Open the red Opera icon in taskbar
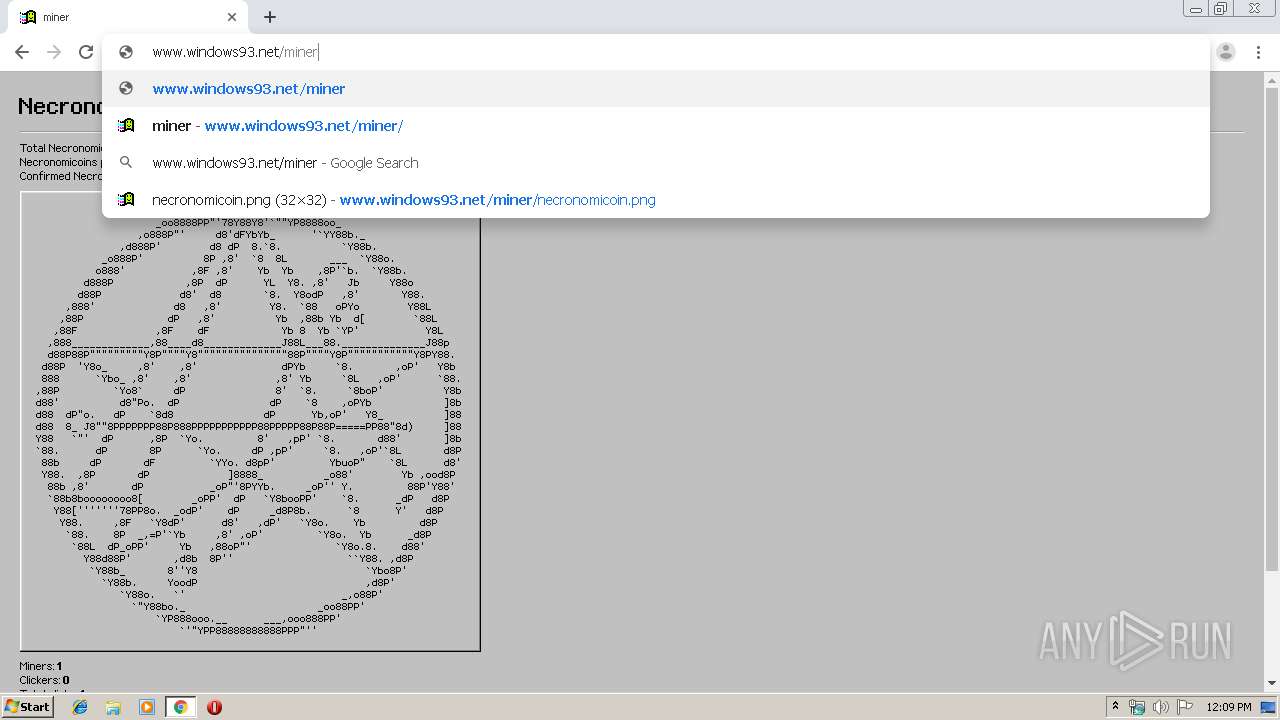 (214, 707)
